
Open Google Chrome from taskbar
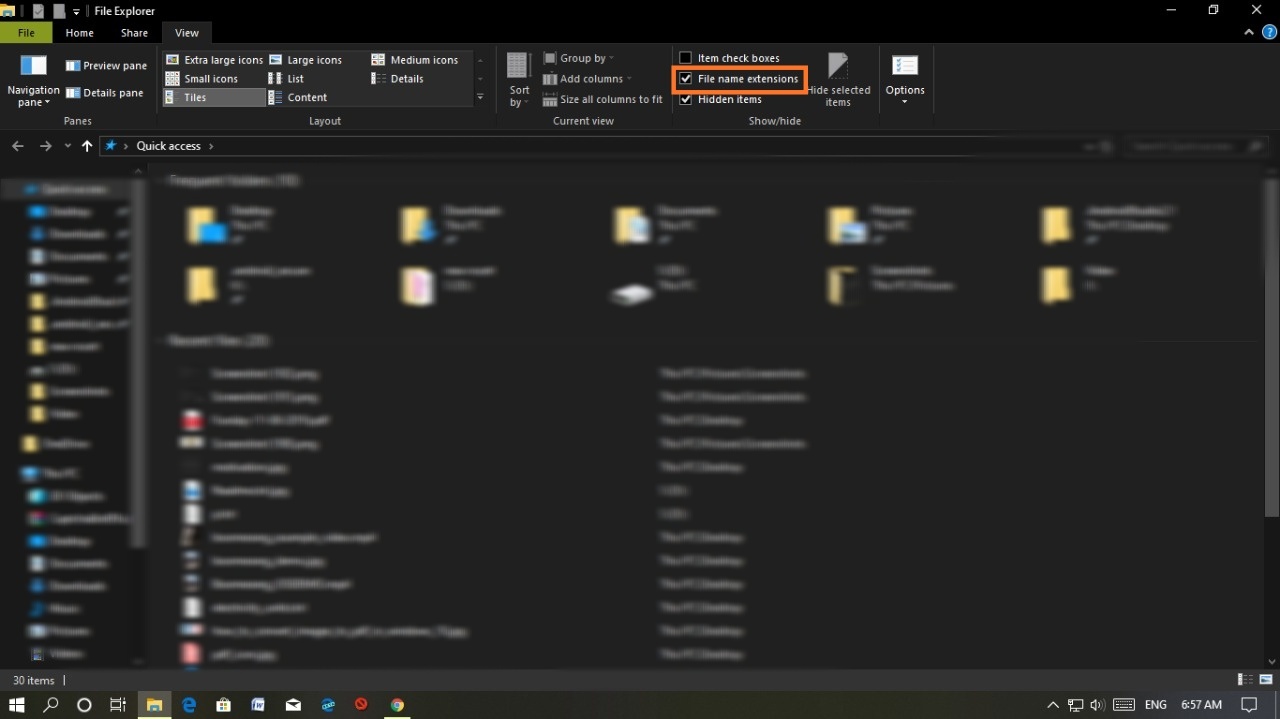click(x=397, y=704)
